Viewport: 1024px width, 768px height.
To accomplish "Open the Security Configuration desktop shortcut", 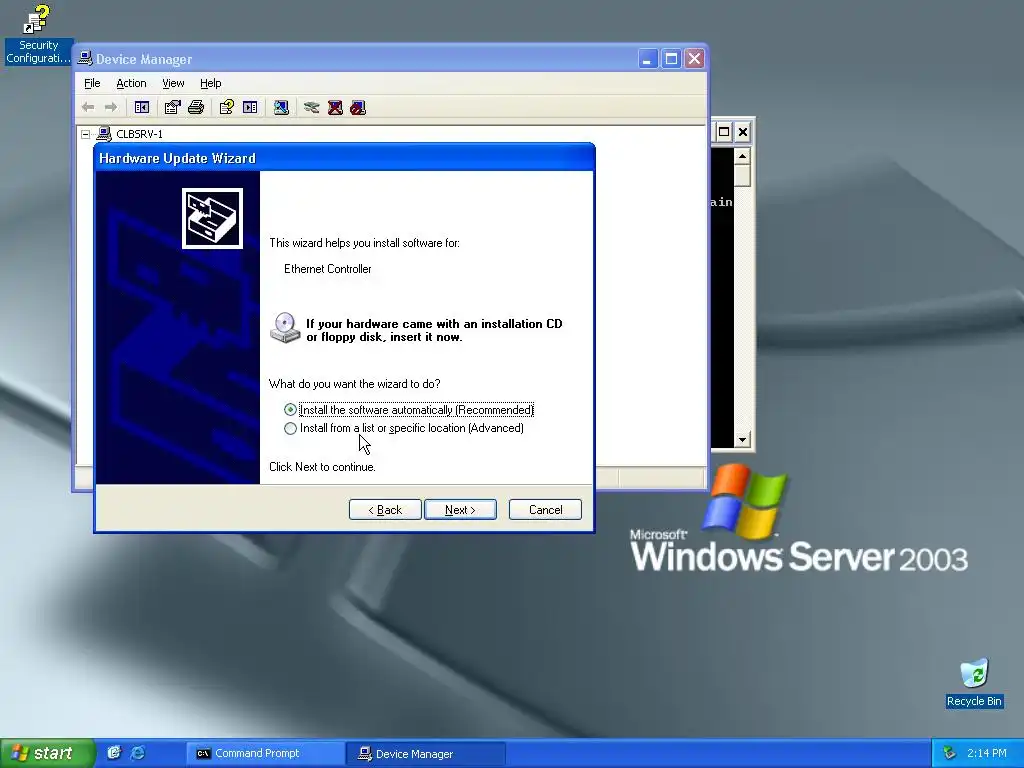I will pos(38,34).
